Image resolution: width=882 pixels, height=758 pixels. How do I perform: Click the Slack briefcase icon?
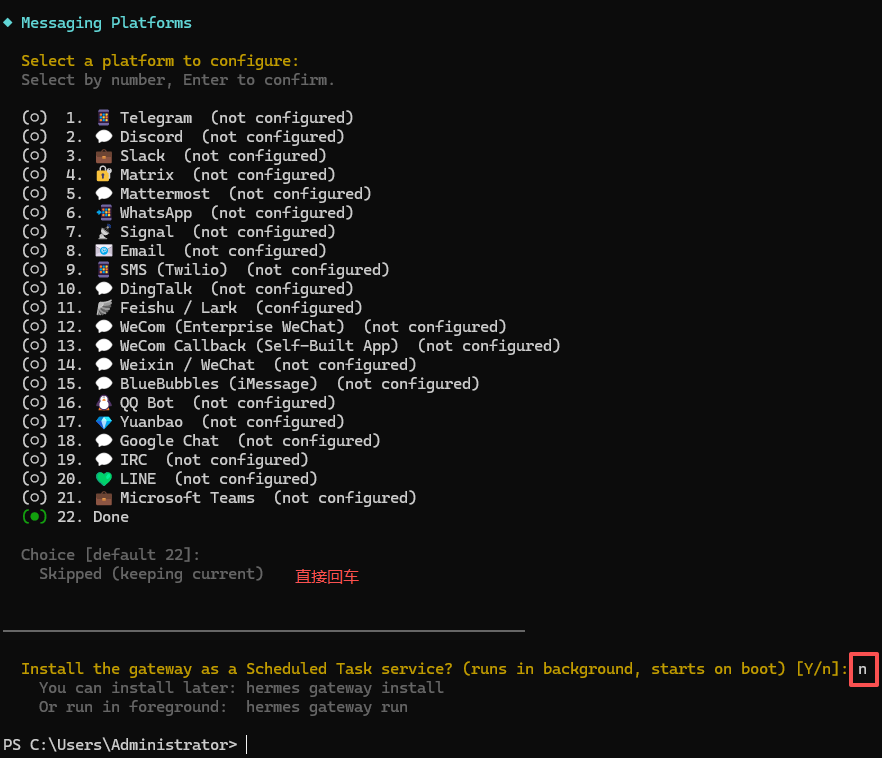click(104, 156)
